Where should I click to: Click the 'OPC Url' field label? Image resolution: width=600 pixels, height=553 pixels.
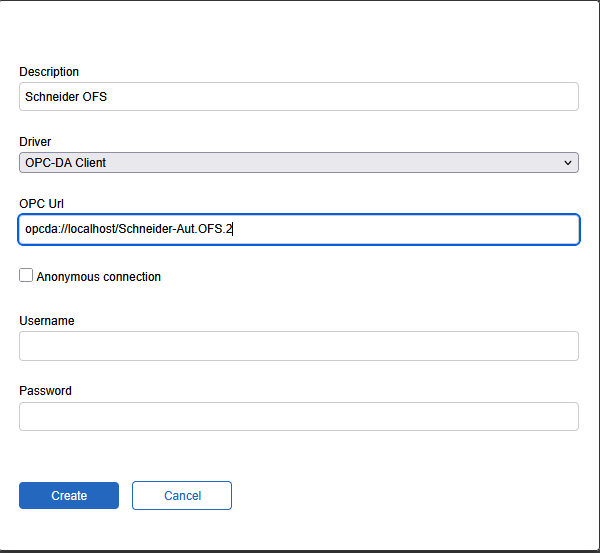41,204
